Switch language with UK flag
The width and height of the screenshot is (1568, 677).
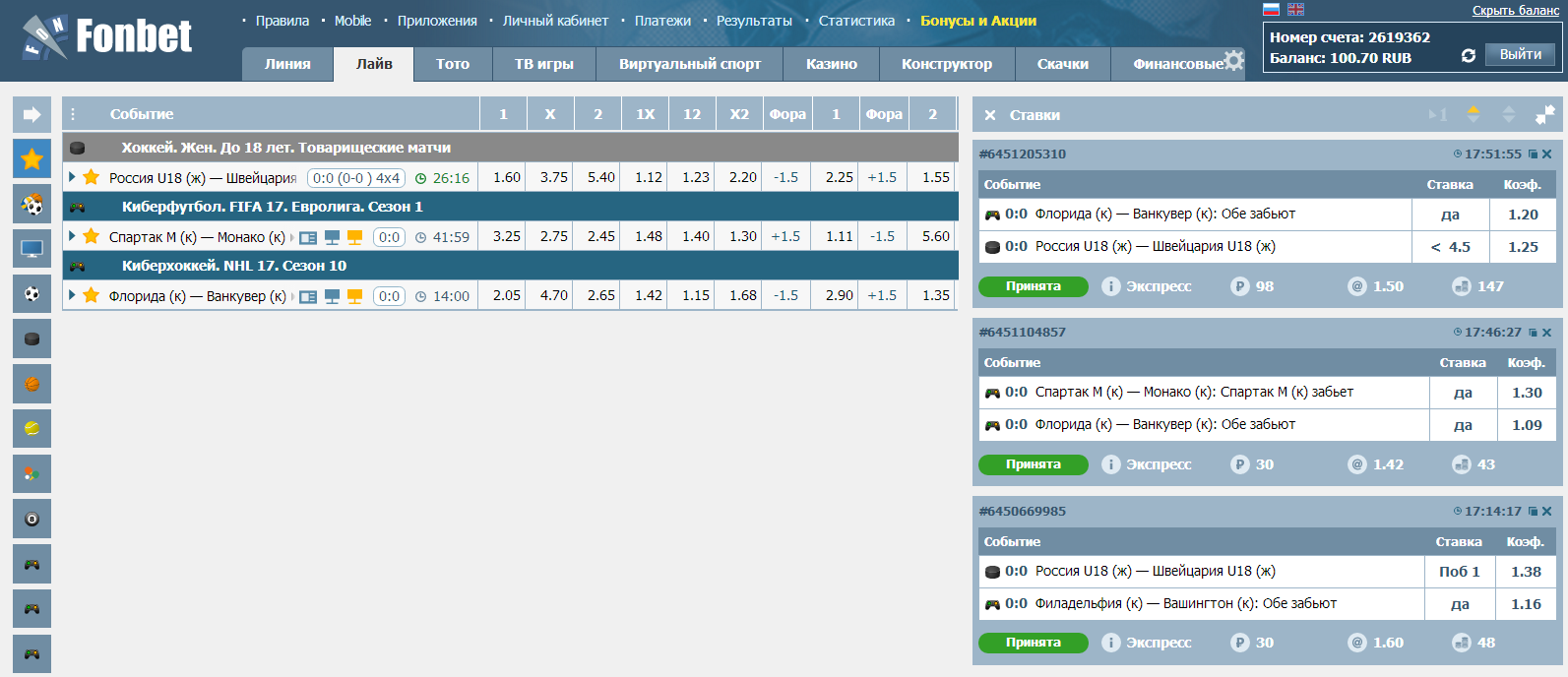click(1295, 9)
